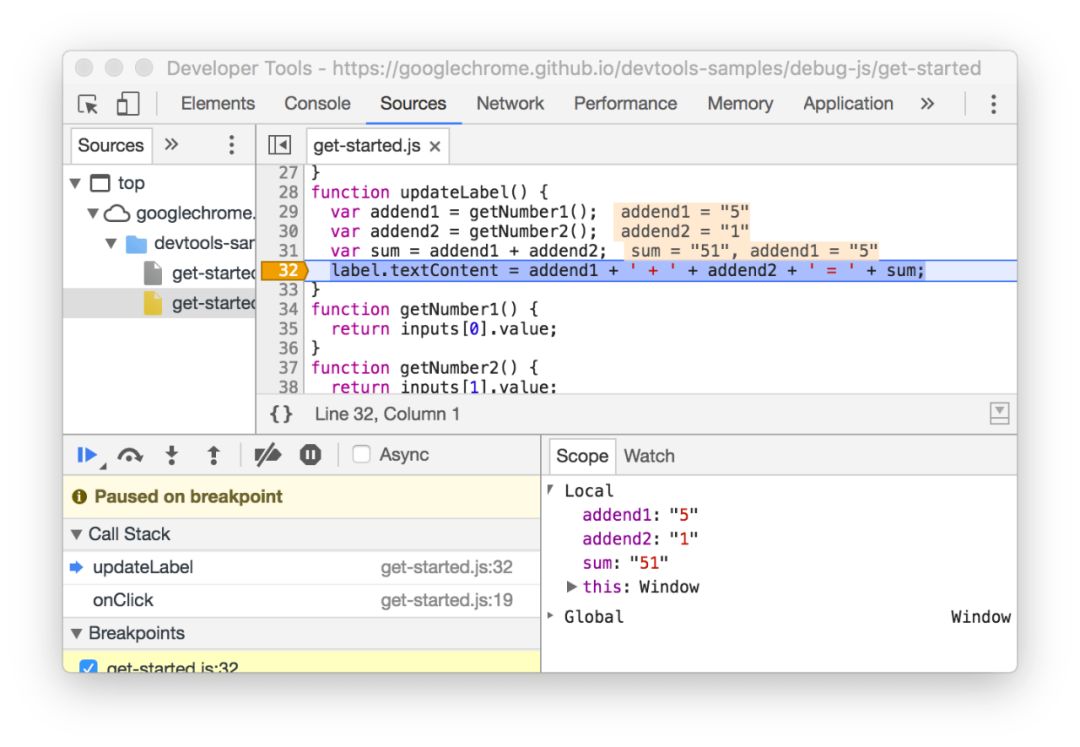The width and height of the screenshot is (1080, 747).
Task: Pretty print code with braces icon
Action: coord(281,414)
